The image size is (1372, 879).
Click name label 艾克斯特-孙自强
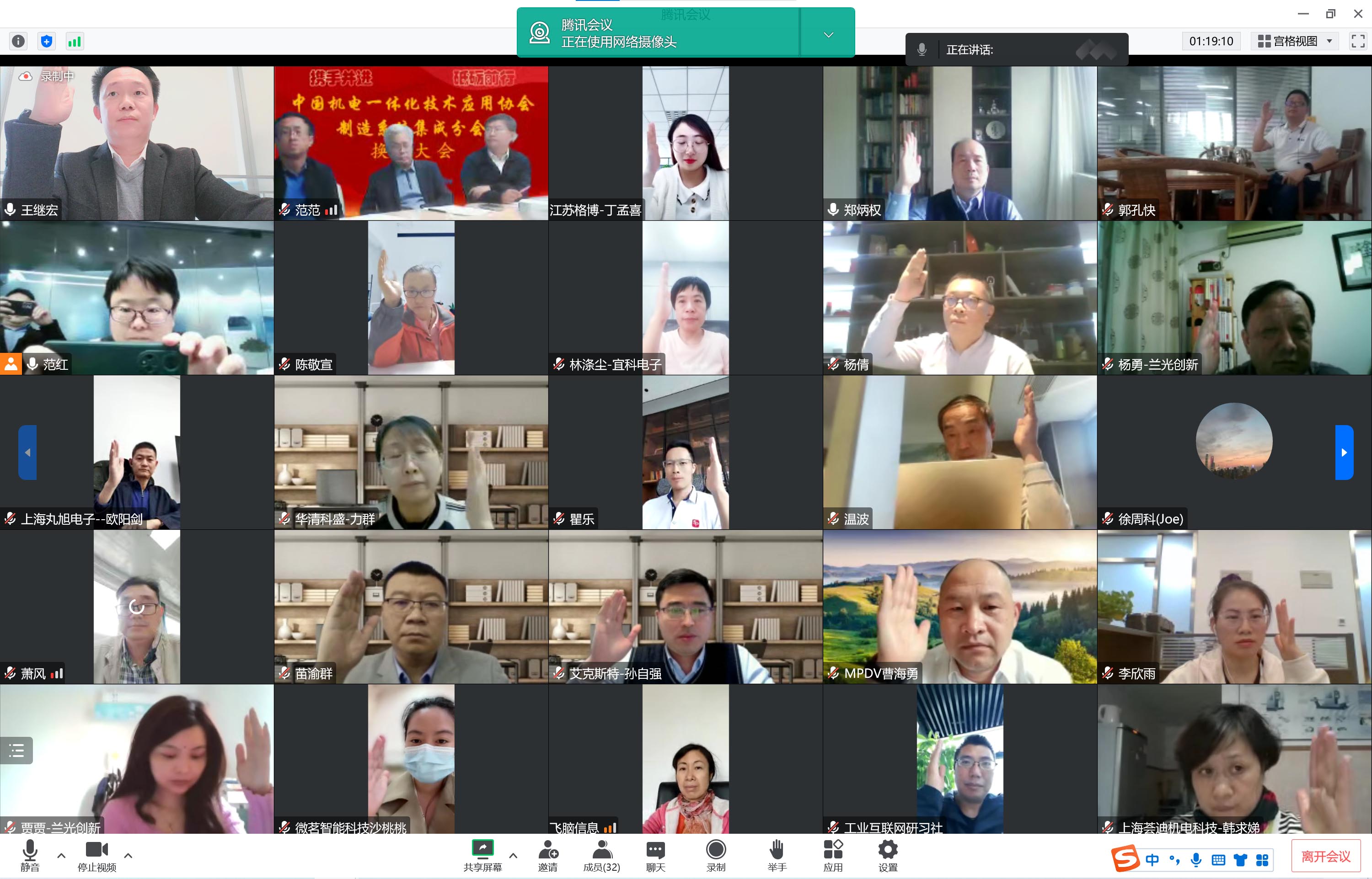(616, 674)
